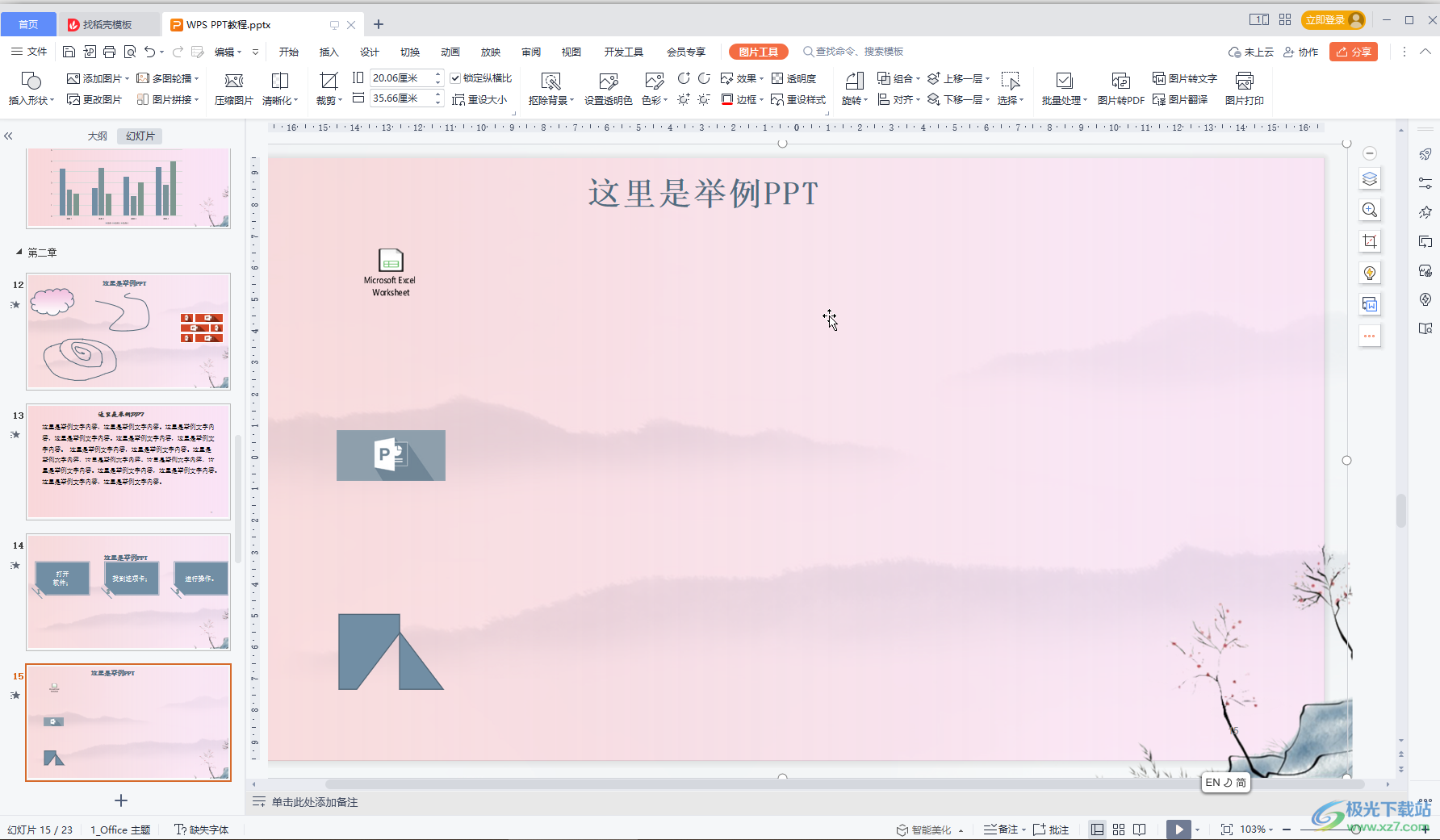Open the Align (对齐) dropdown
1440x840 pixels.
[898, 99]
